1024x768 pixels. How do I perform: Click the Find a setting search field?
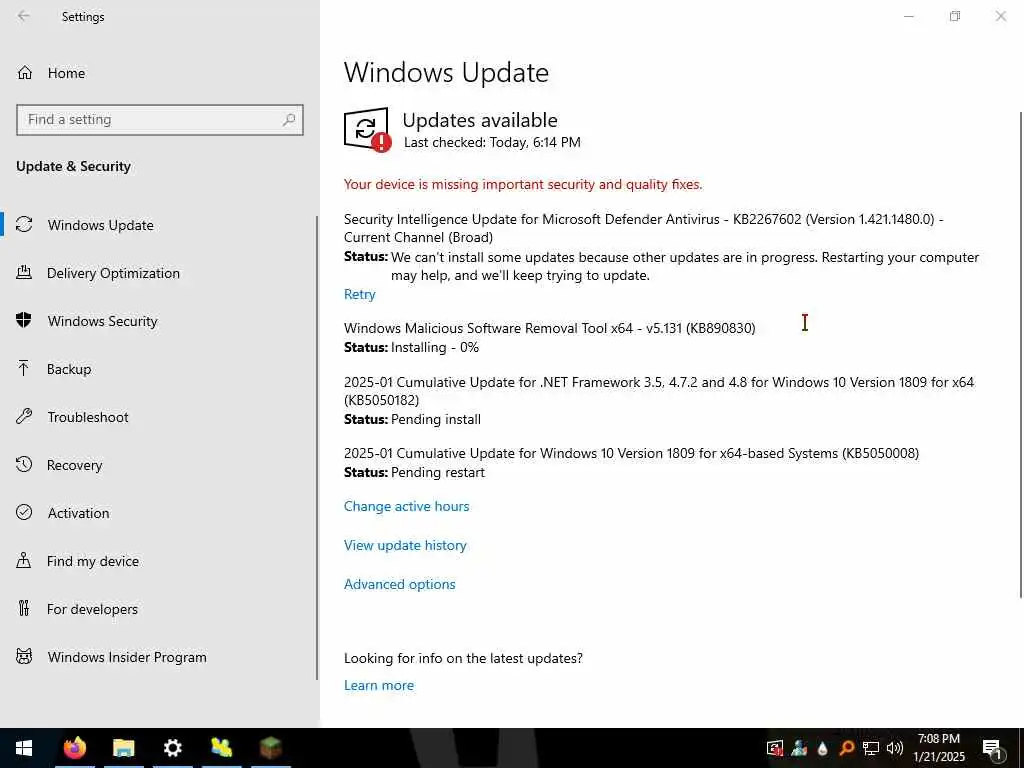pos(160,120)
